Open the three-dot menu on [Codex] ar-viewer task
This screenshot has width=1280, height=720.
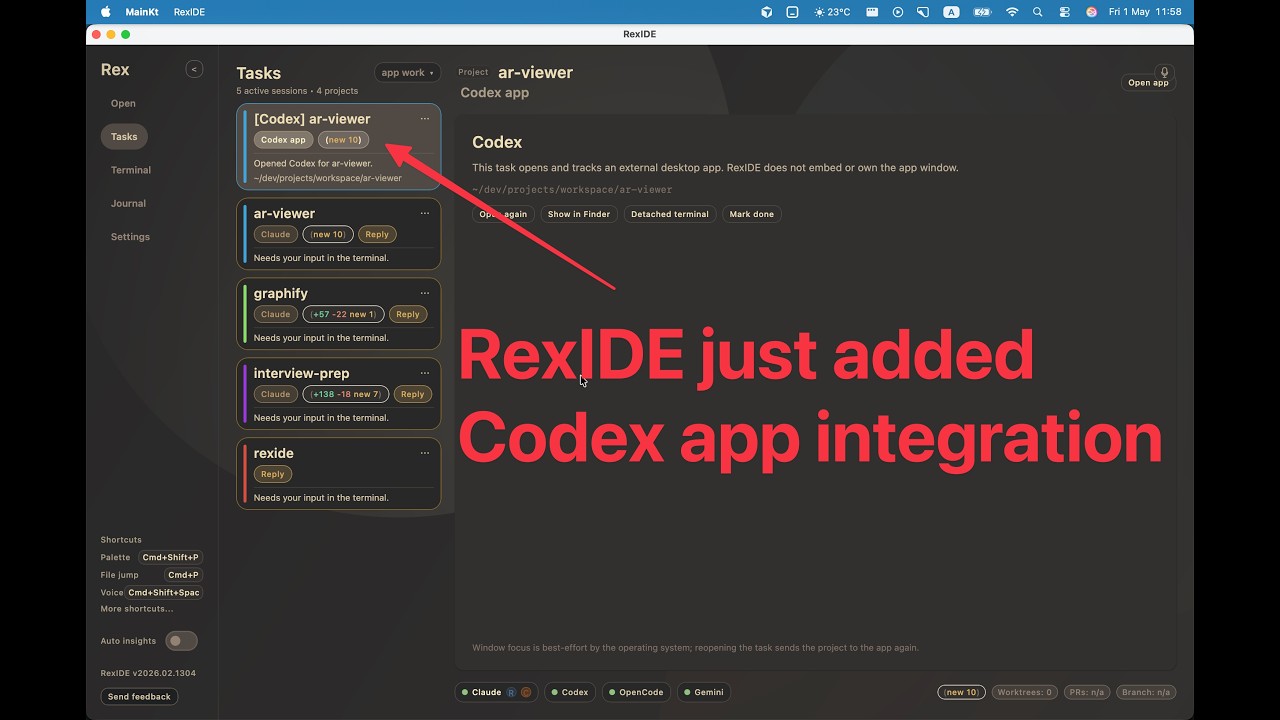tap(425, 119)
